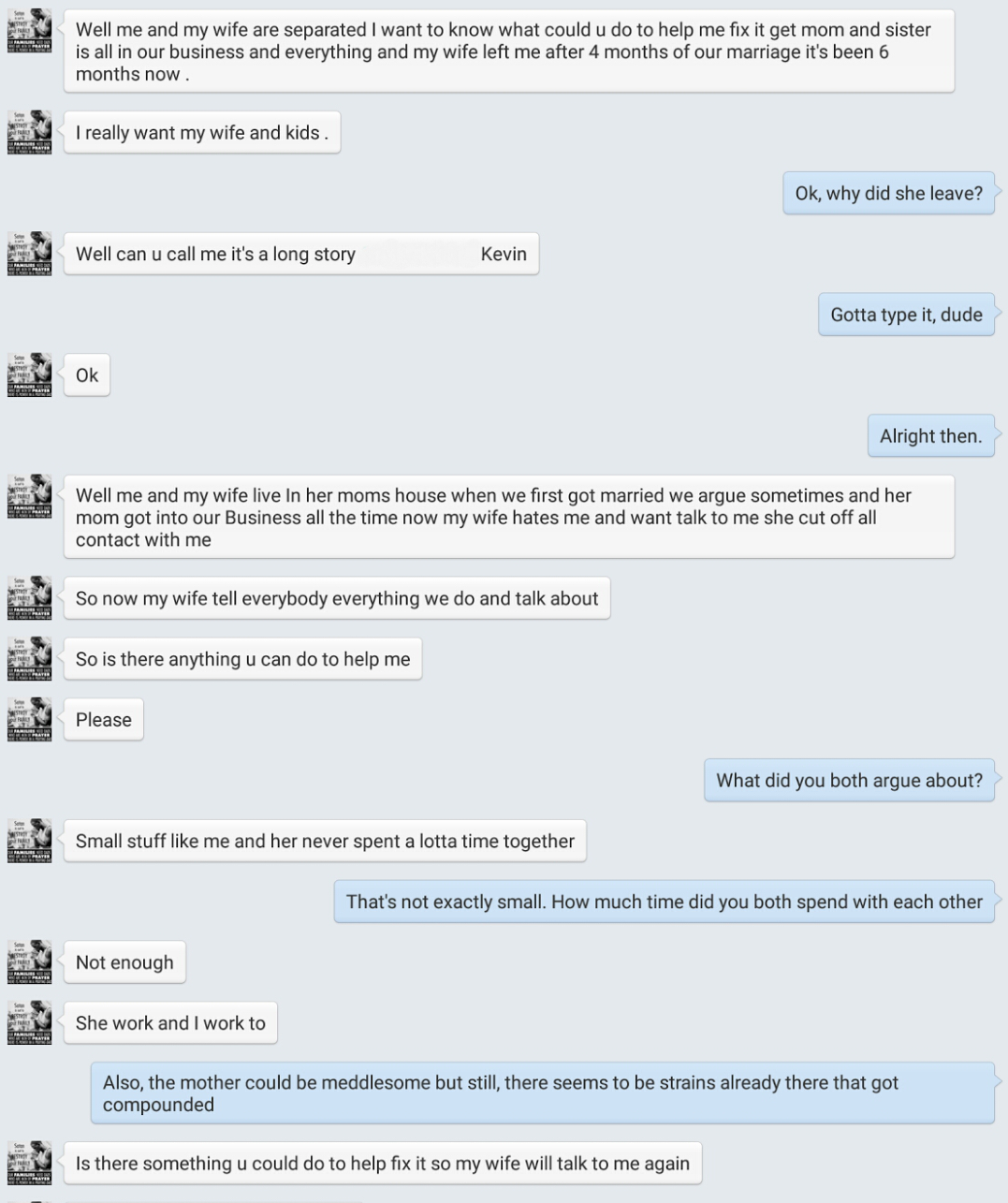The width and height of the screenshot is (1008, 1203).
Task: Click the "So now my wife tell everybody" bubble
Action: (336, 598)
